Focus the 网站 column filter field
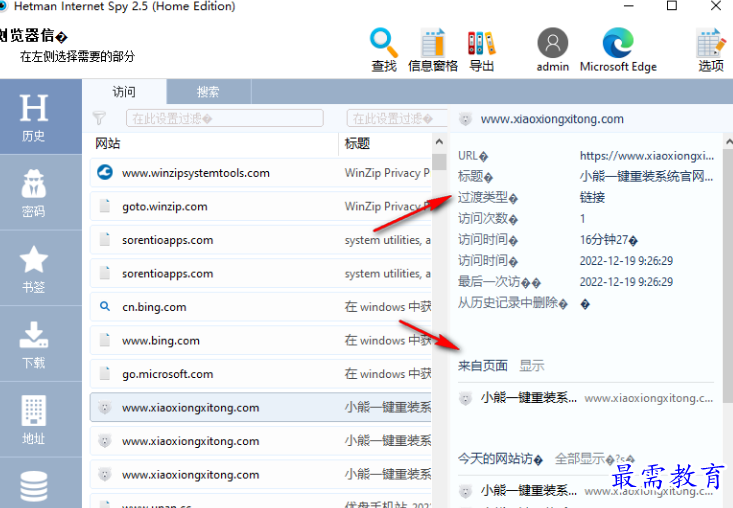The width and height of the screenshot is (733, 508). [225, 118]
